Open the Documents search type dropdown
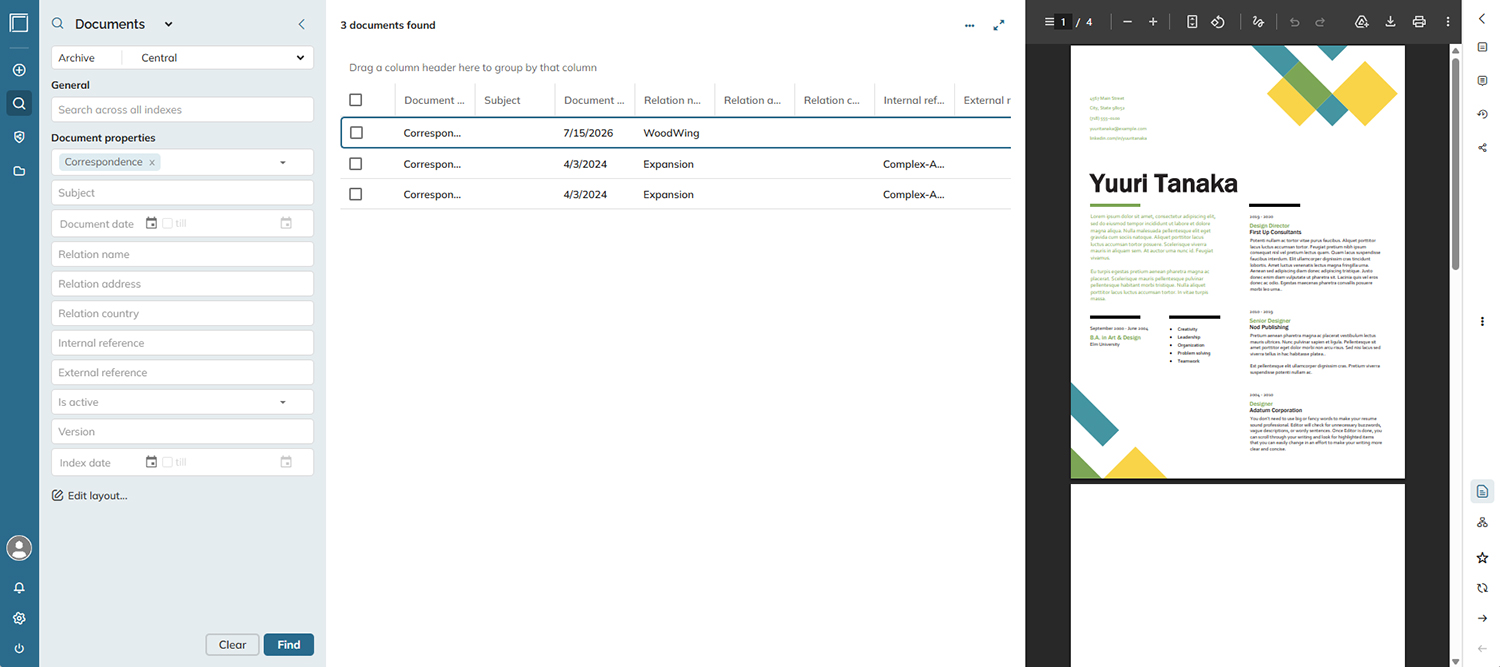Screen dimensions: 1500x667 click(x=168, y=24)
